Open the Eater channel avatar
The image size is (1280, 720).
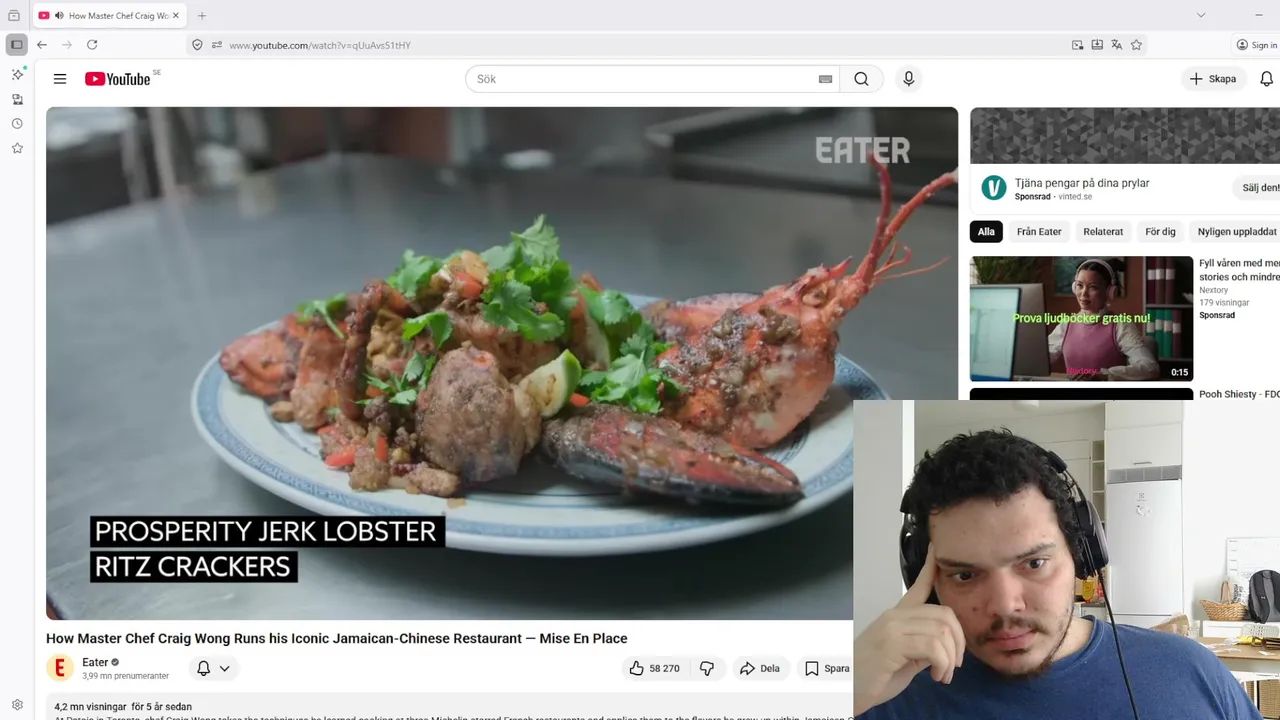coord(60,668)
